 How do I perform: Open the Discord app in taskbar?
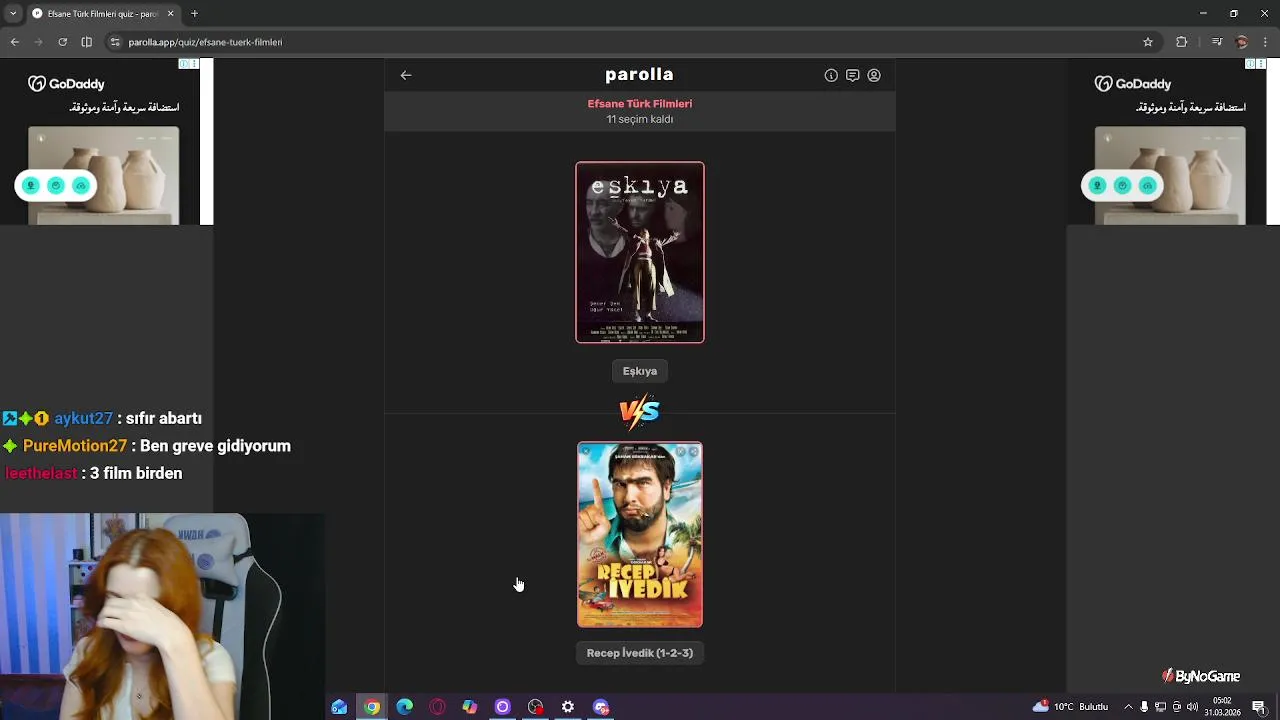click(601, 707)
